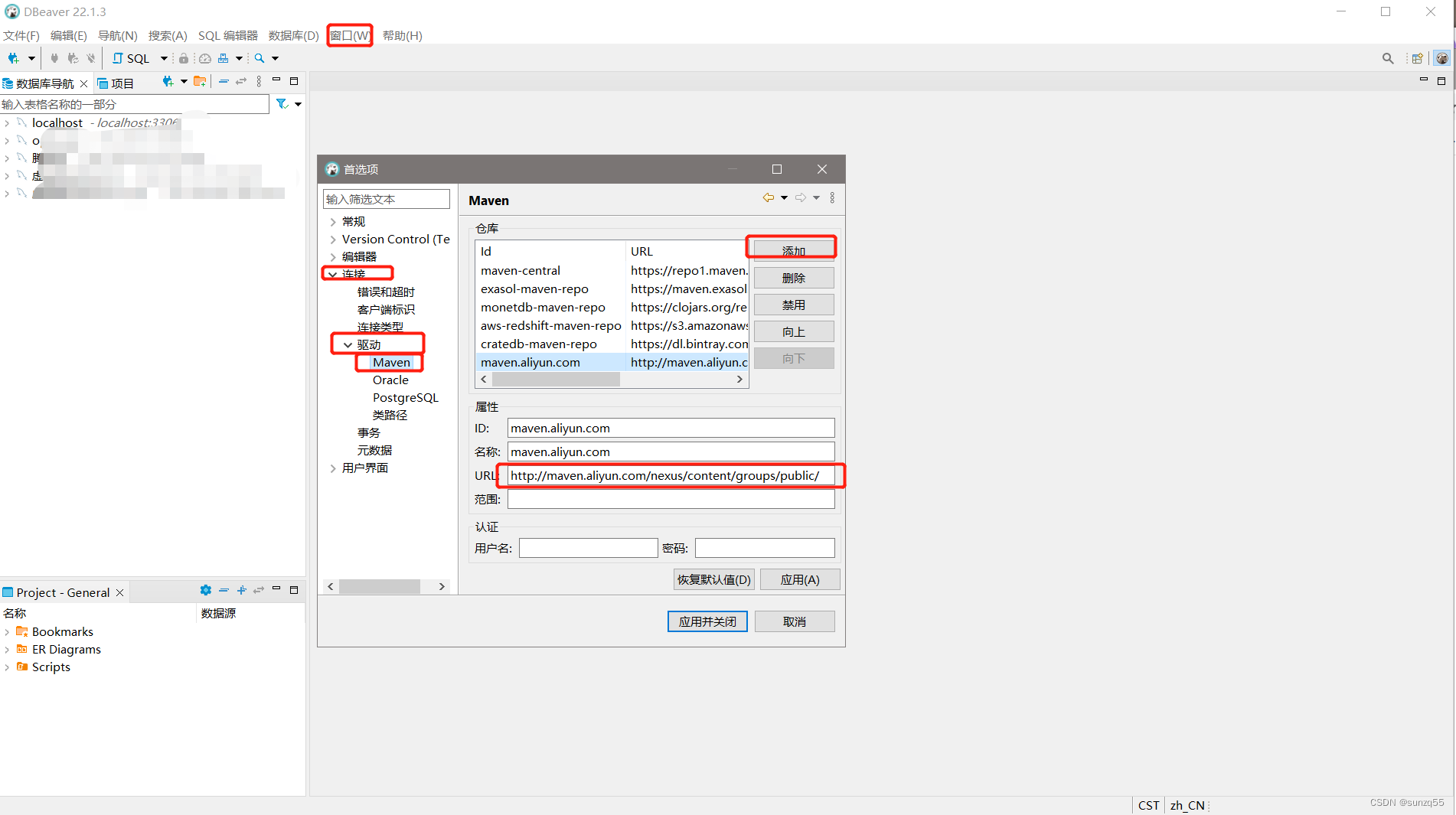Click the forward arrow icon in Maven page header
1456x815 pixels.
801,197
